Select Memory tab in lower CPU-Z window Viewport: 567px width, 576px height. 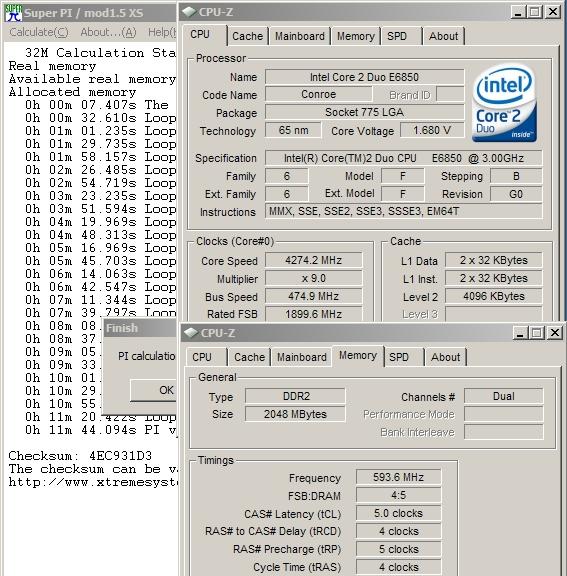(x=358, y=355)
